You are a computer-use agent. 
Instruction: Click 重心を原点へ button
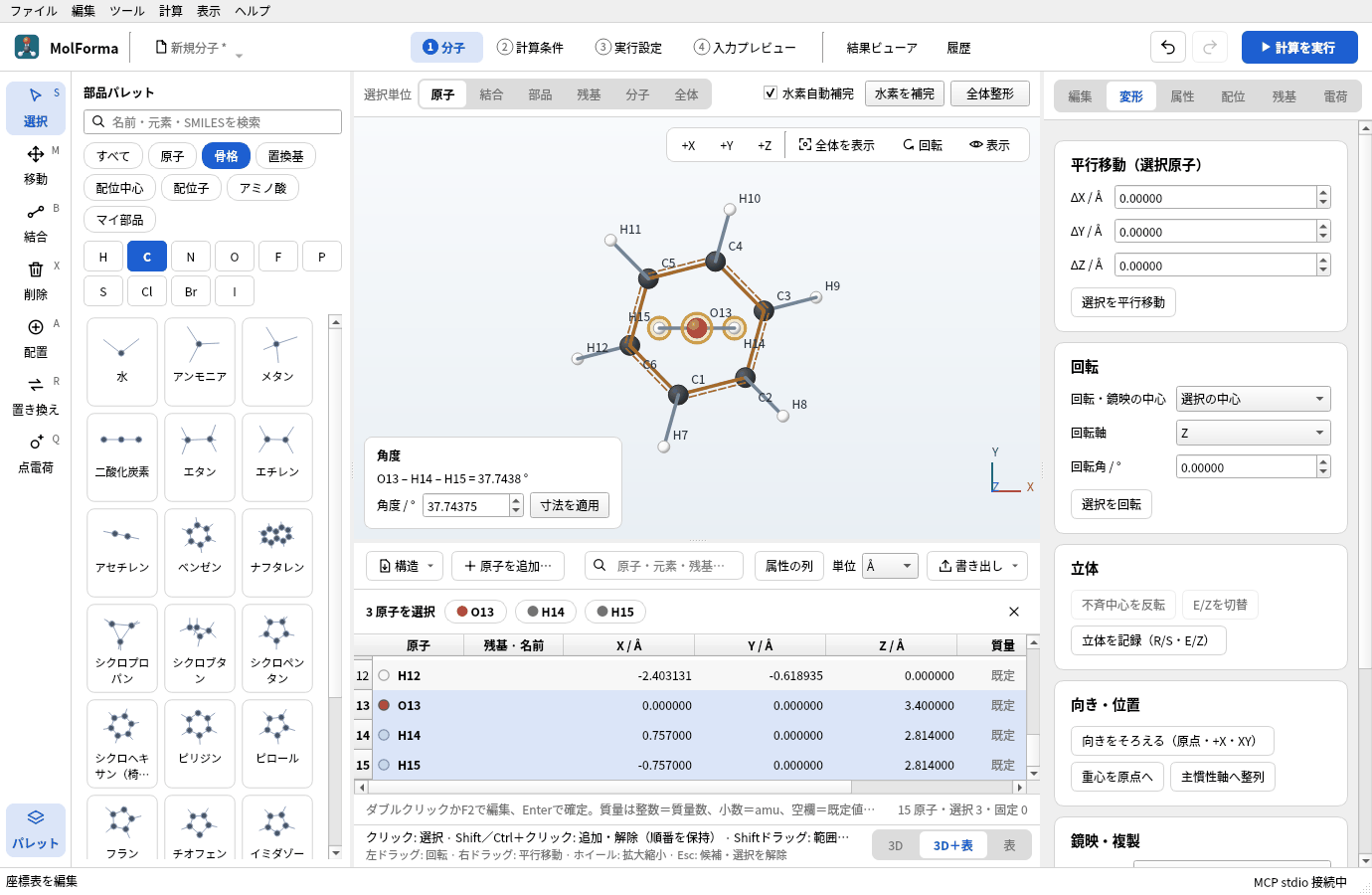click(x=1117, y=777)
